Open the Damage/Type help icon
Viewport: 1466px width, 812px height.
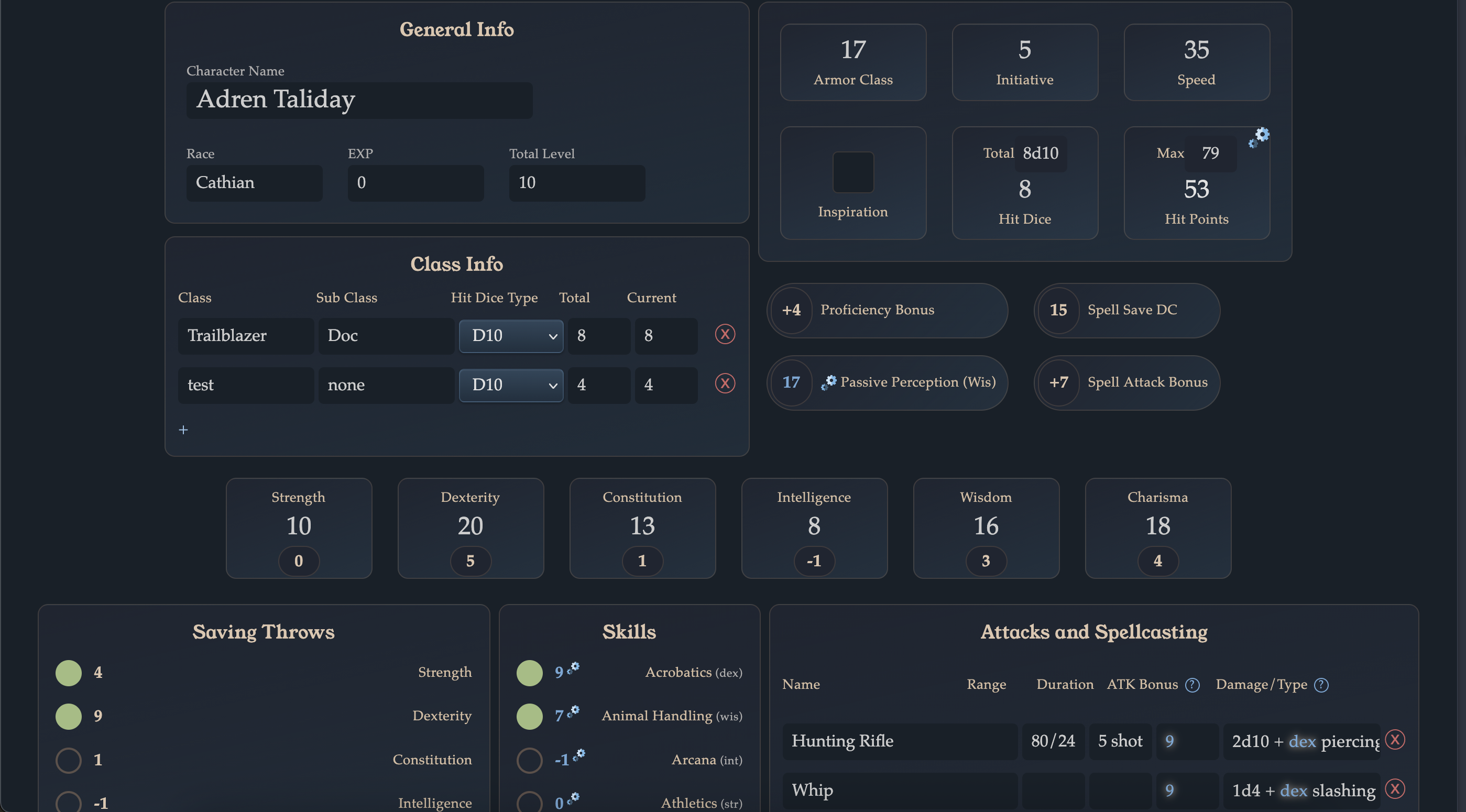(1321, 685)
